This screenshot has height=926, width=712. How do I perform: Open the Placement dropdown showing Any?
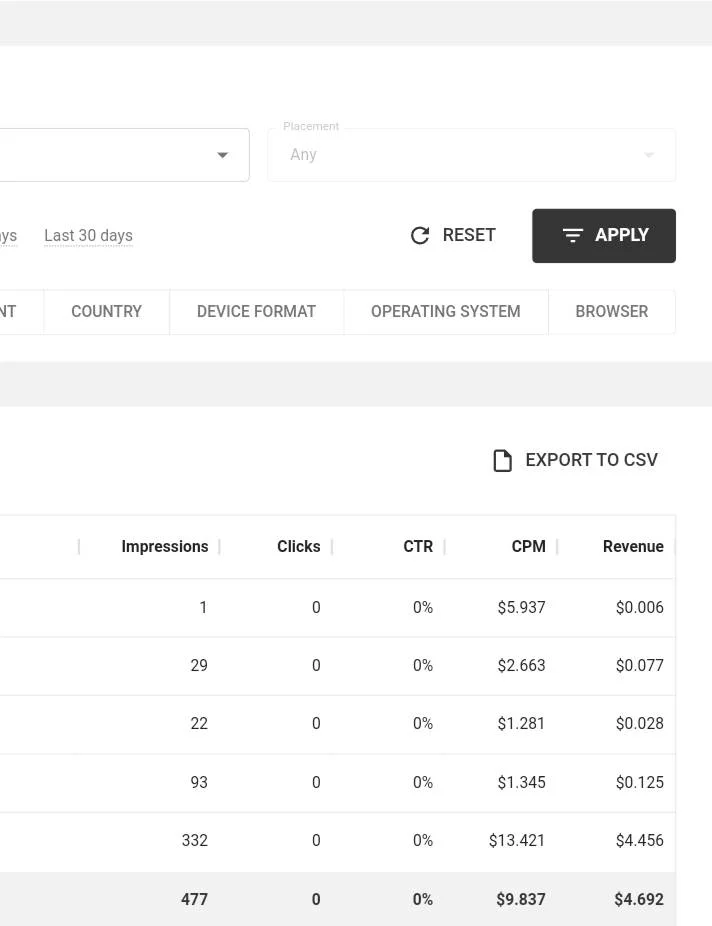point(472,155)
